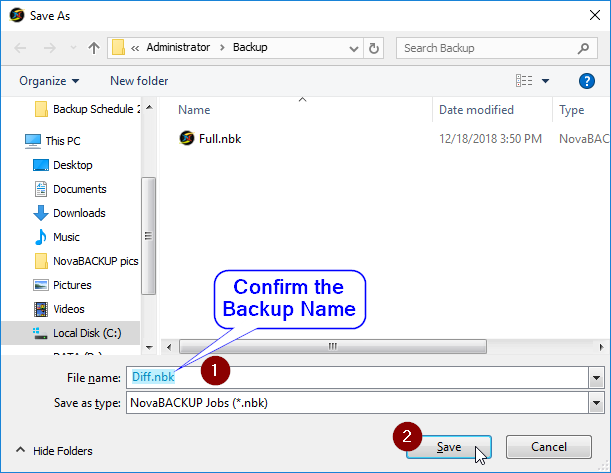The image size is (611, 473).
Task: Click the navigation pane vertical scrollbar thumb
Action: coord(148,236)
